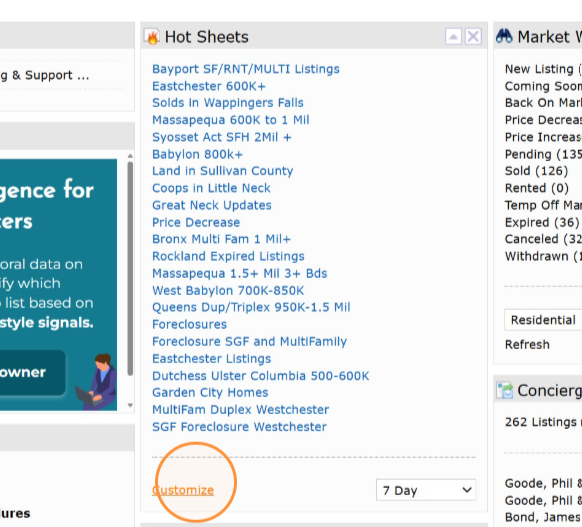Screen dimensions: 582x527
Task: Click the teal advertisement banner
Action: 58,285
